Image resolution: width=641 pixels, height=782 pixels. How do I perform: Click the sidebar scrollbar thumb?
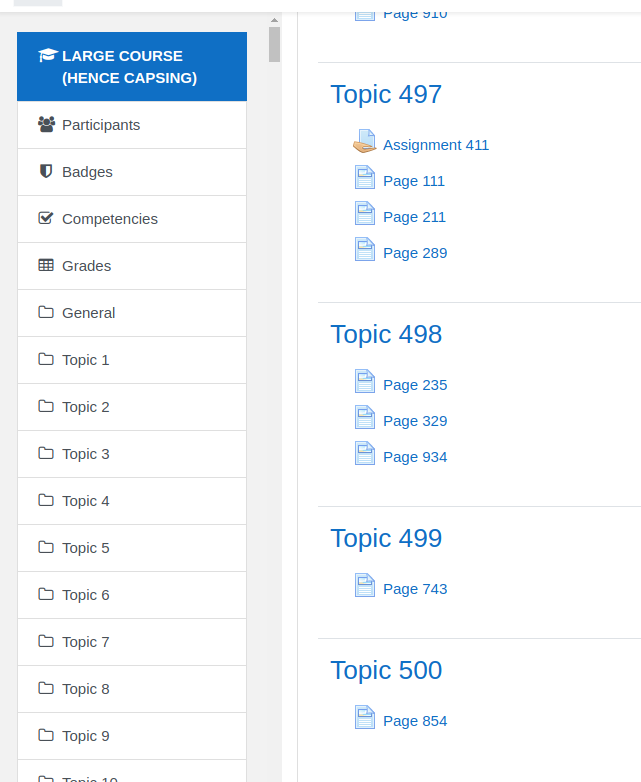274,44
